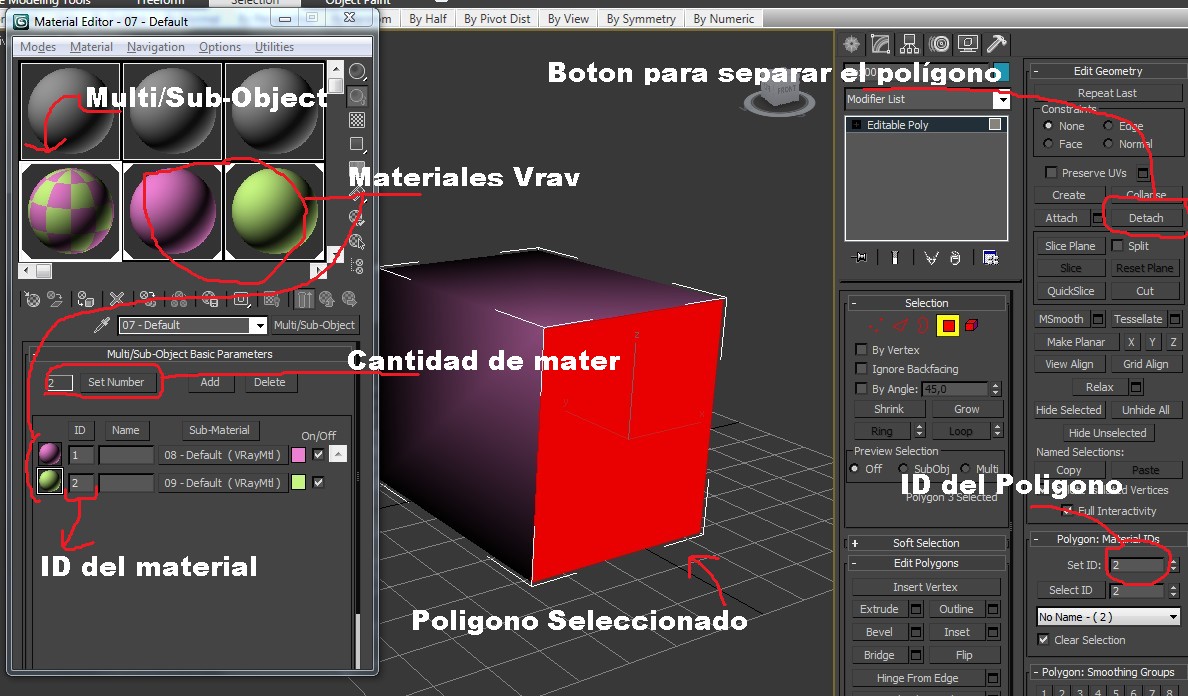
Task: Open Utilities menu in Material Editor
Action: pos(274,47)
